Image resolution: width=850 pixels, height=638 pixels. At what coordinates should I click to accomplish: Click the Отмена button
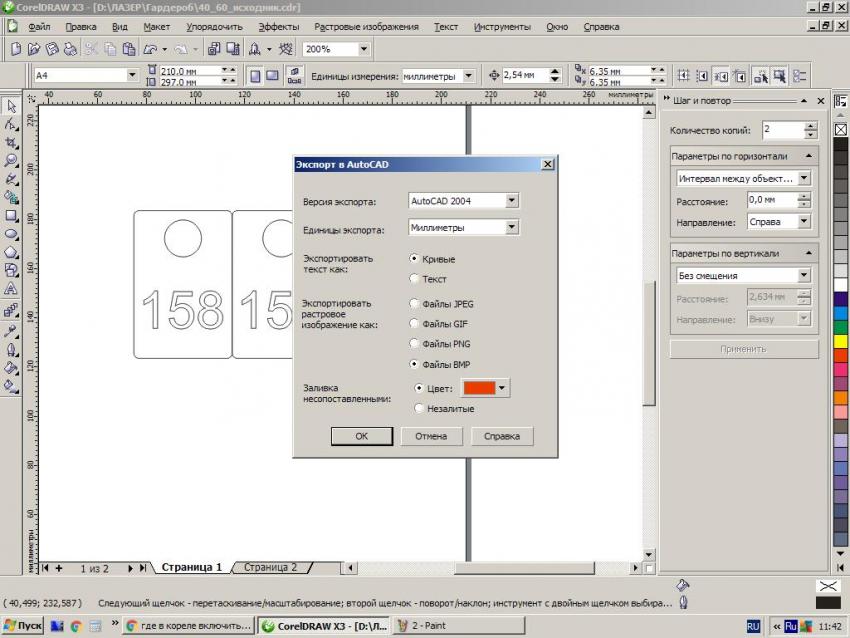point(431,436)
